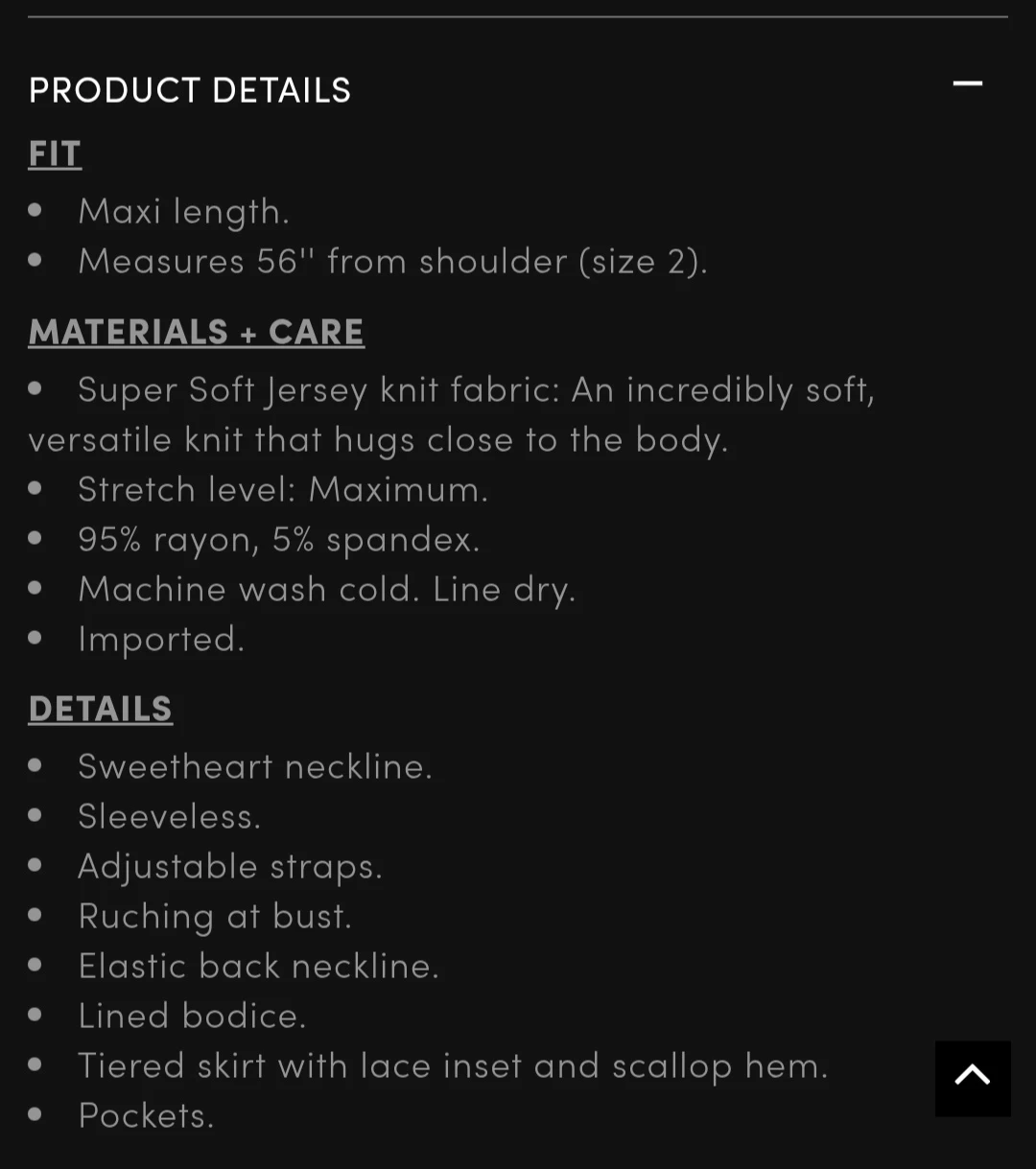
Task: Click the 'Elastic back neckline.' bullet
Action: (259, 966)
